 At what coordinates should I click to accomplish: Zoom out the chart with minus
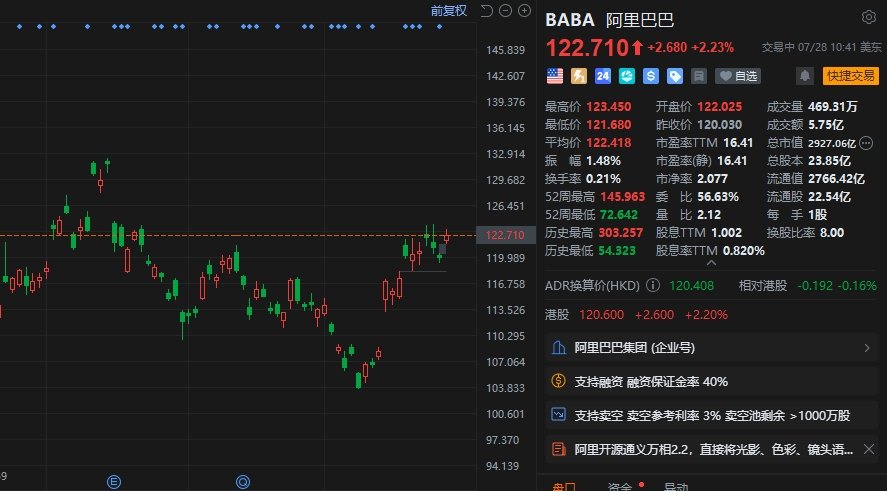506,10
